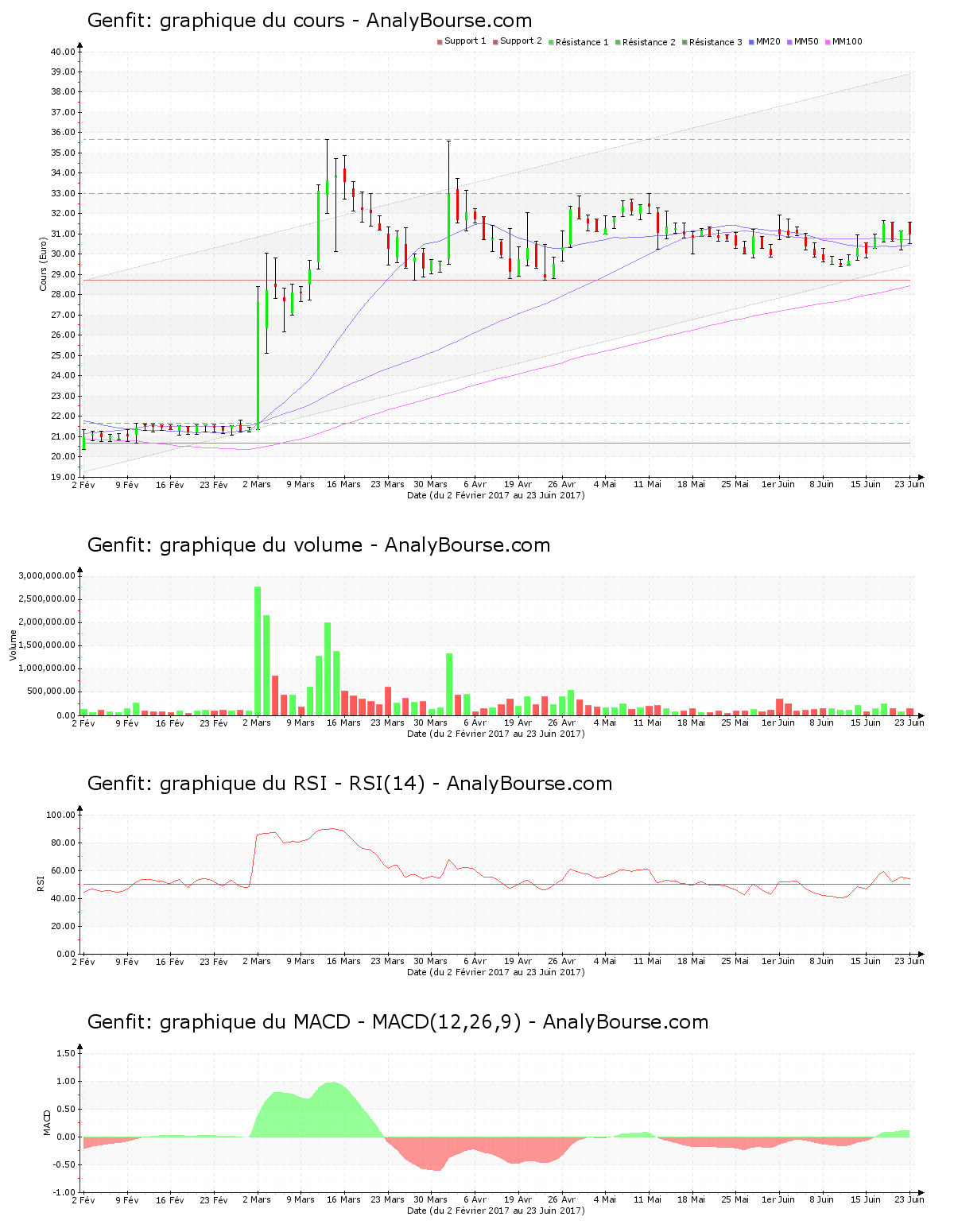954x1232 pixels.
Task: Click the tallest green volume bar at 2 Mars
Action: (258, 651)
